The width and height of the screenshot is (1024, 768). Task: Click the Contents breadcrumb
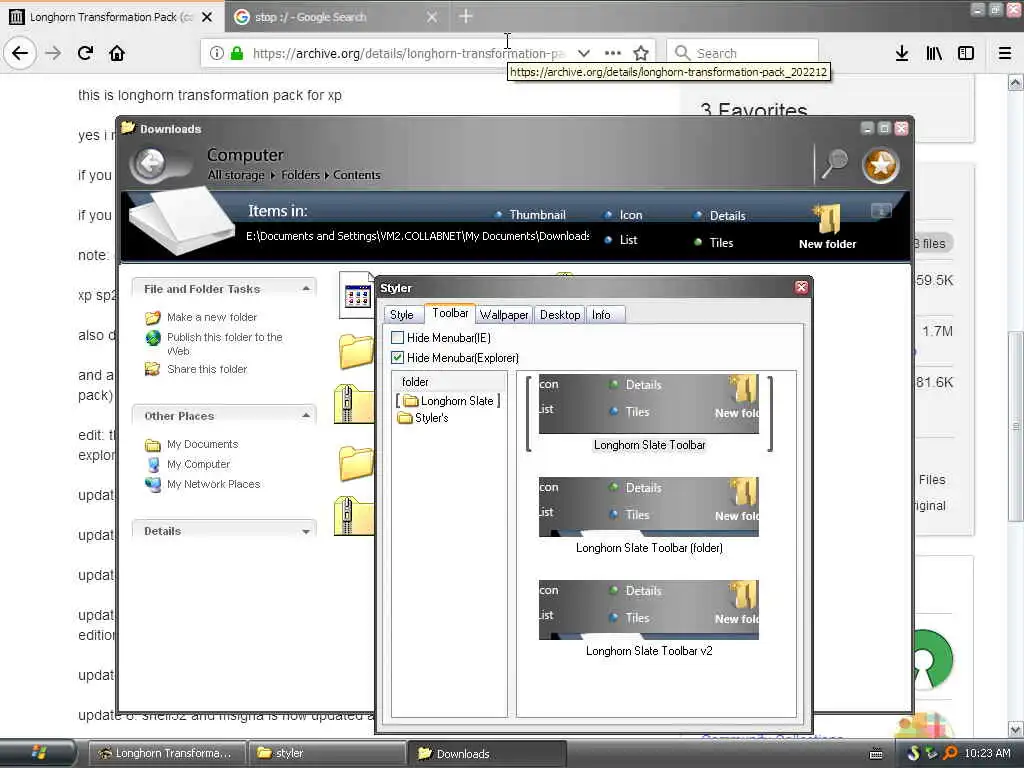click(357, 175)
